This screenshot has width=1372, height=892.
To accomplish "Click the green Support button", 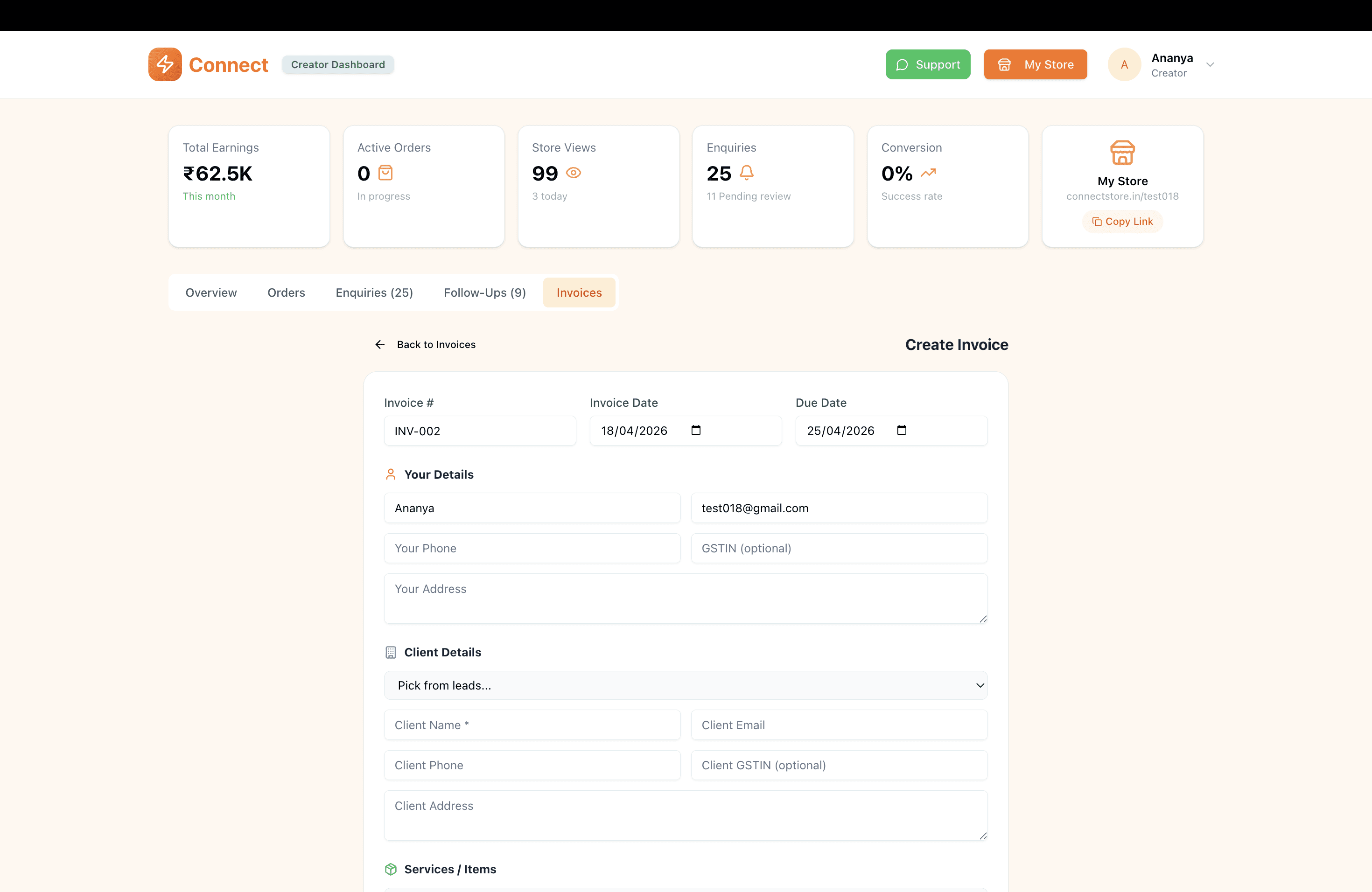I will [928, 64].
